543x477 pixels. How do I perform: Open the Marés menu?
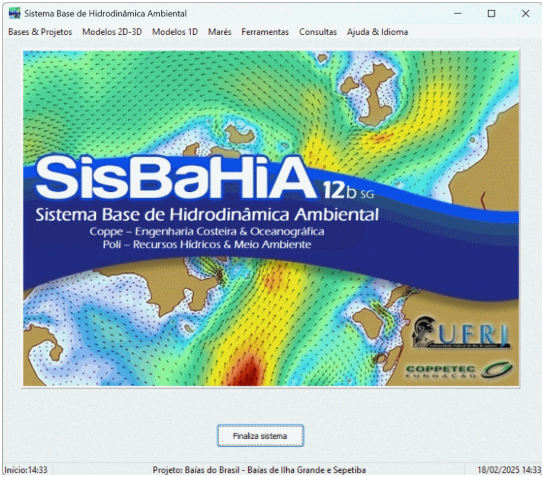point(220,32)
